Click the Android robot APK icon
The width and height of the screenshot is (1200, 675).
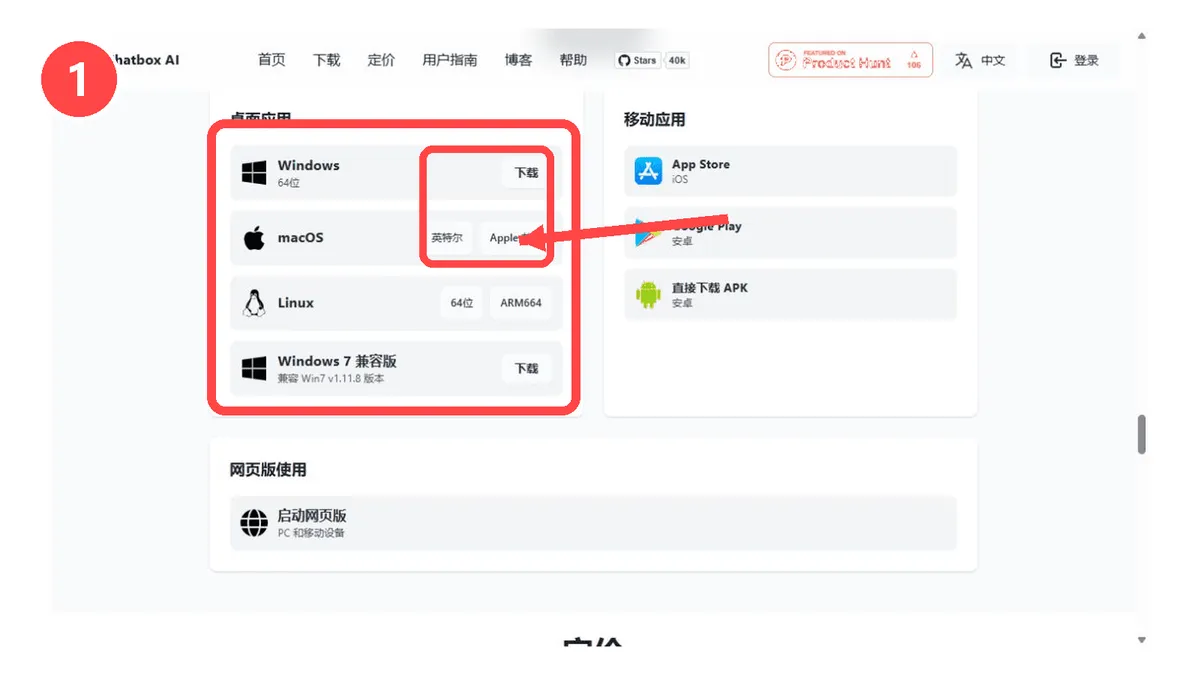(x=648, y=295)
